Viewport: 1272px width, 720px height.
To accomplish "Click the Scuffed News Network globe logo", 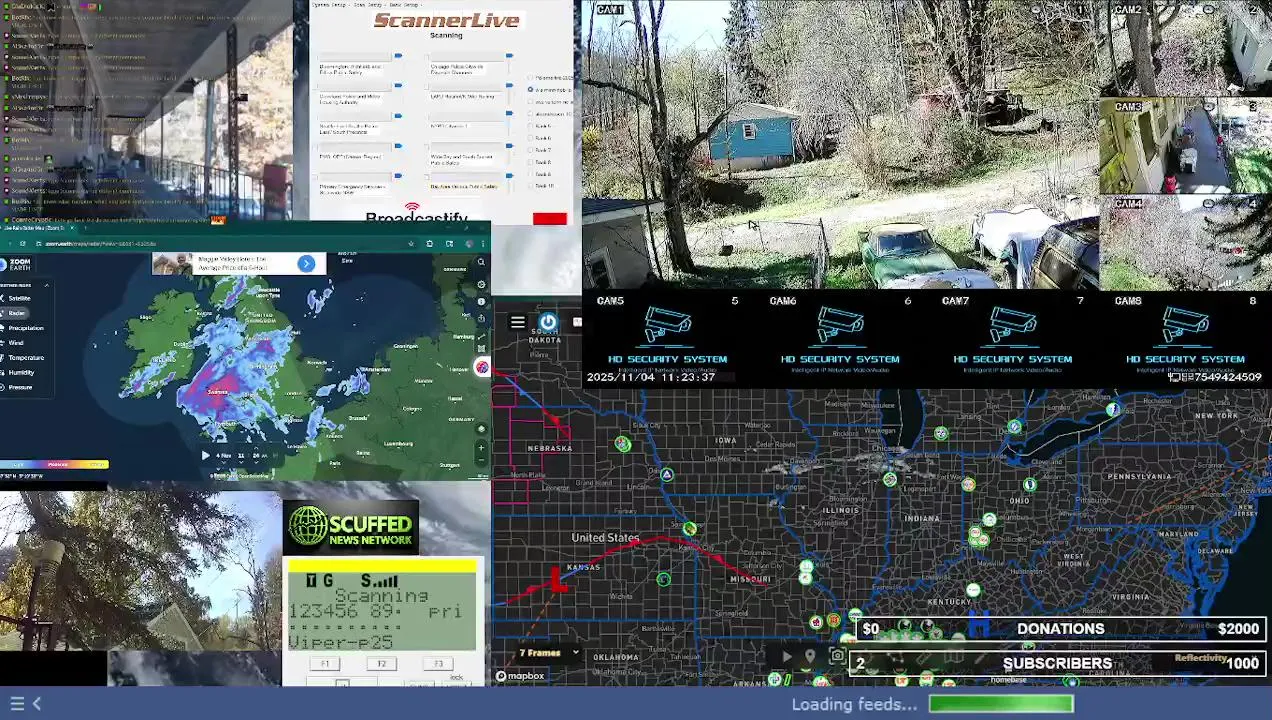I will click(x=306, y=527).
